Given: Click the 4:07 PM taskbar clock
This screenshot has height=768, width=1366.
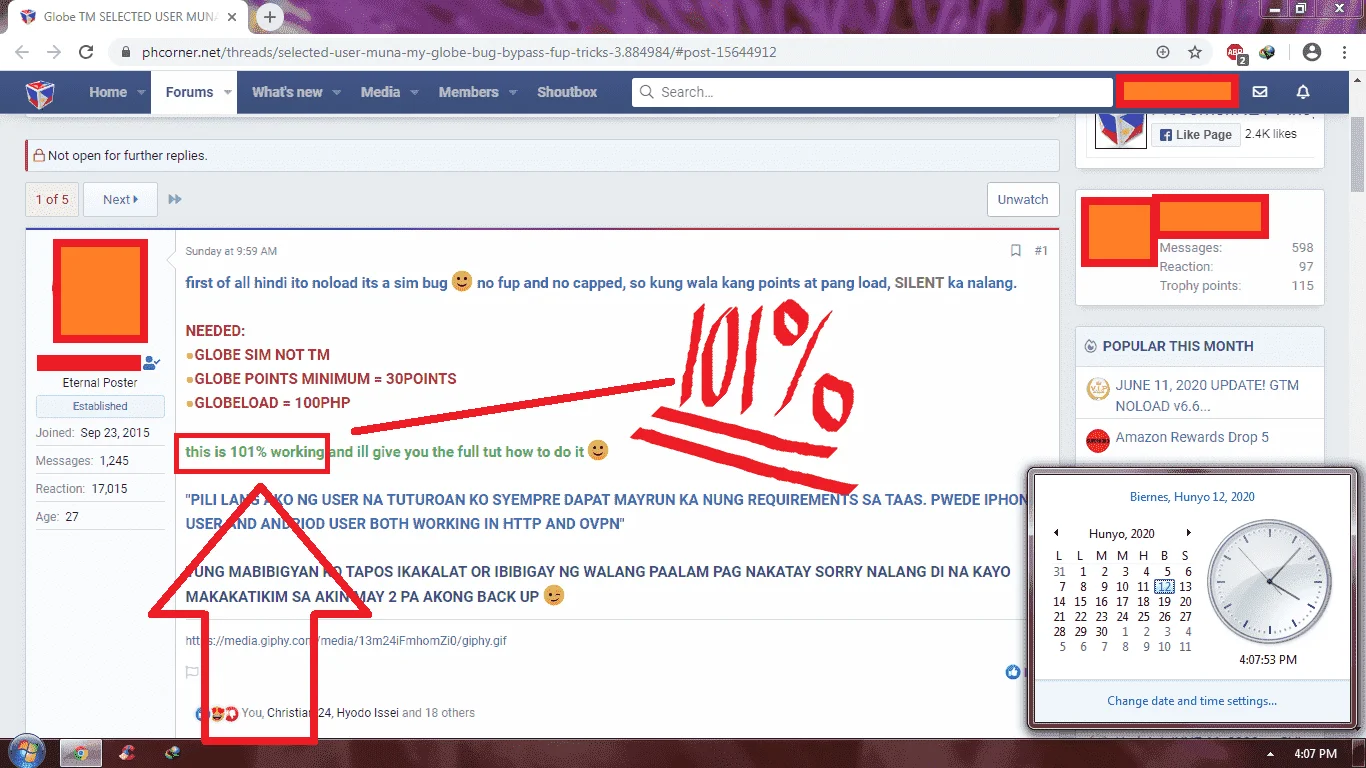Looking at the screenshot, I should click(1316, 754).
